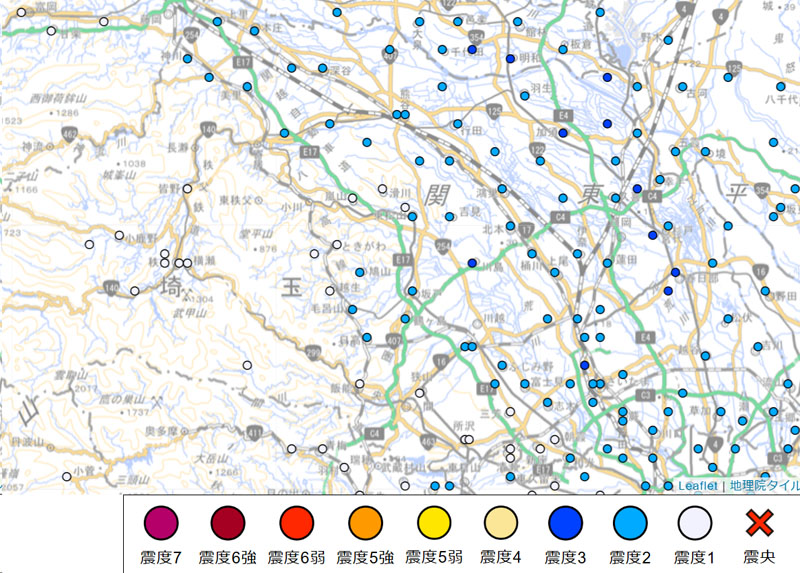Click the white marker at 小鹿野
The width and height of the screenshot is (800, 573).
coord(119,235)
